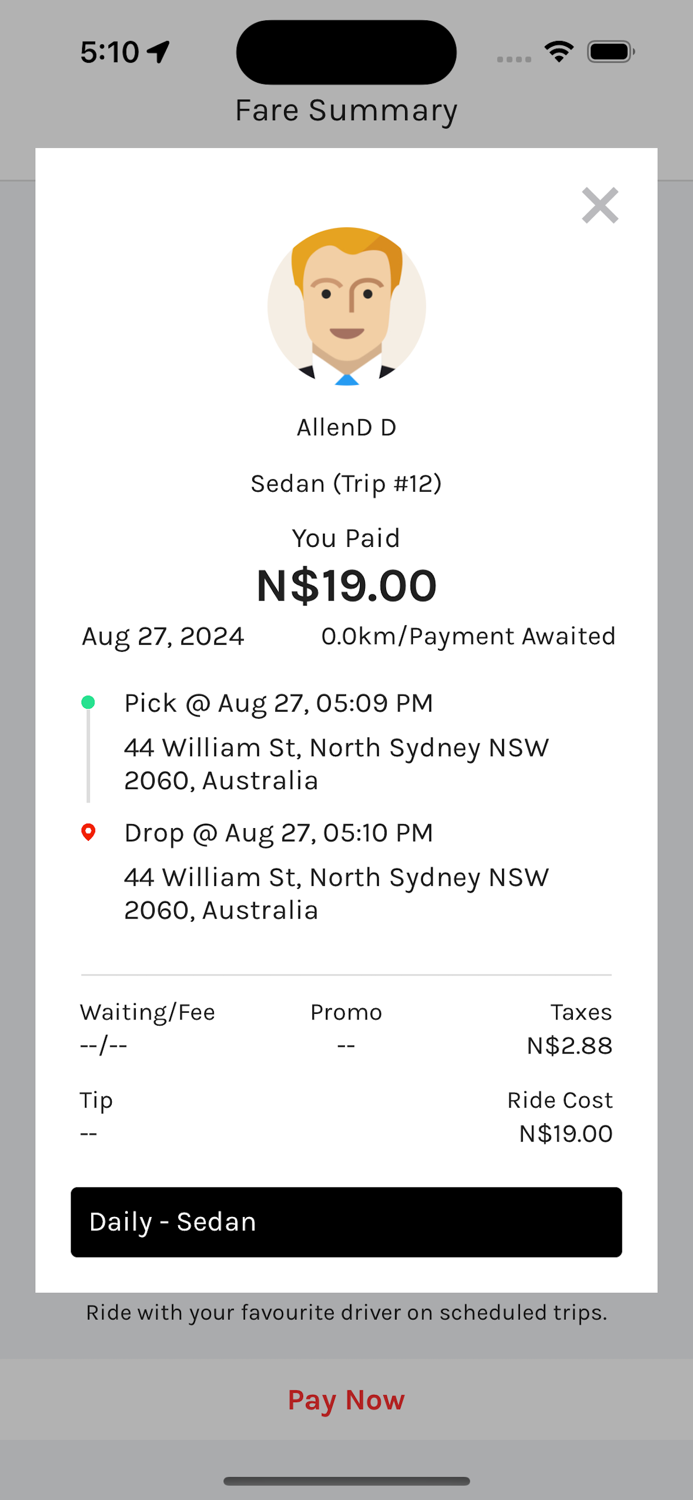Click the driver's profile picture
The height and width of the screenshot is (1500, 693).
click(x=346, y=306)
